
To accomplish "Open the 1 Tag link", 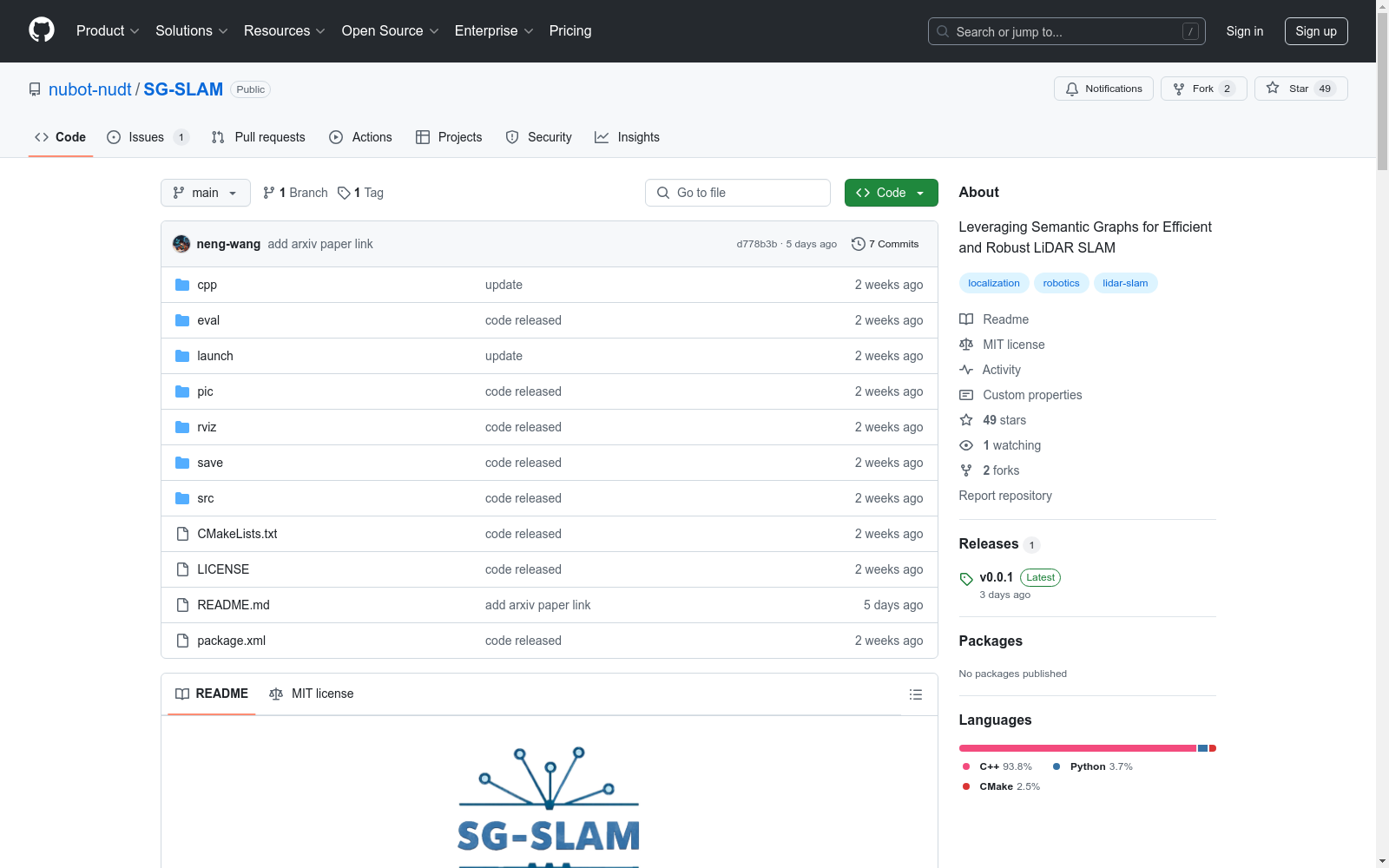I will coord(360,193).
